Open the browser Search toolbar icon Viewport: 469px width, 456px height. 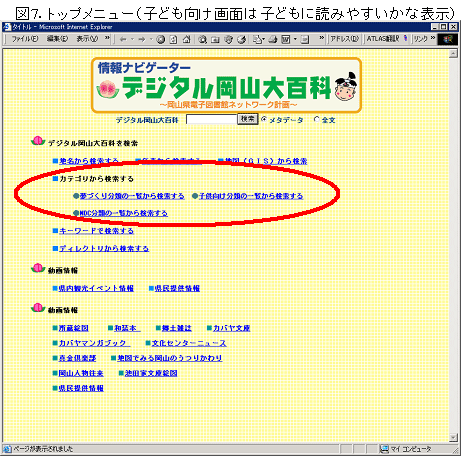[x=203, y=39]
